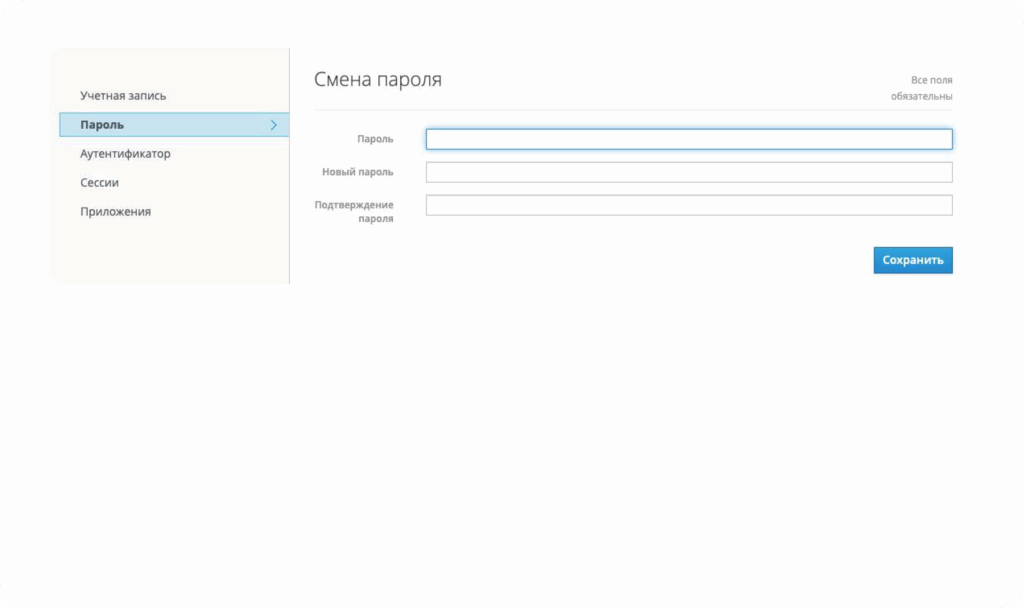
Task: Open the Учетная запись section
Action: (x=123, y=96)
